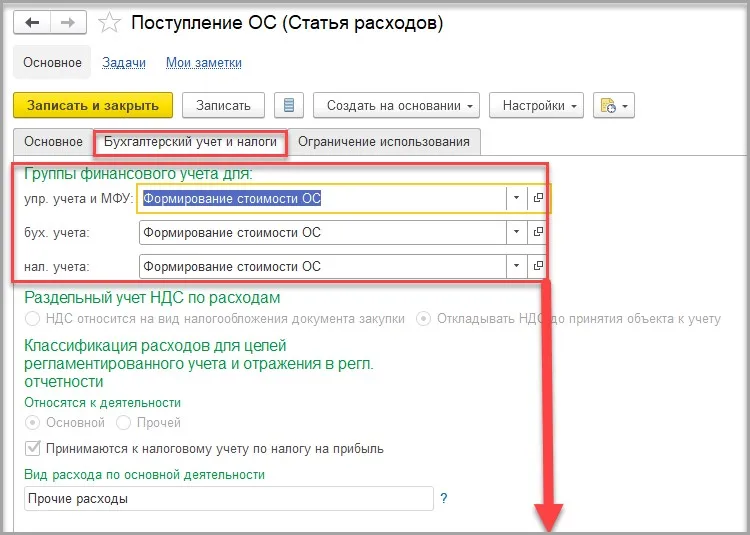Open form for бух. учета value

coord(538,233)
